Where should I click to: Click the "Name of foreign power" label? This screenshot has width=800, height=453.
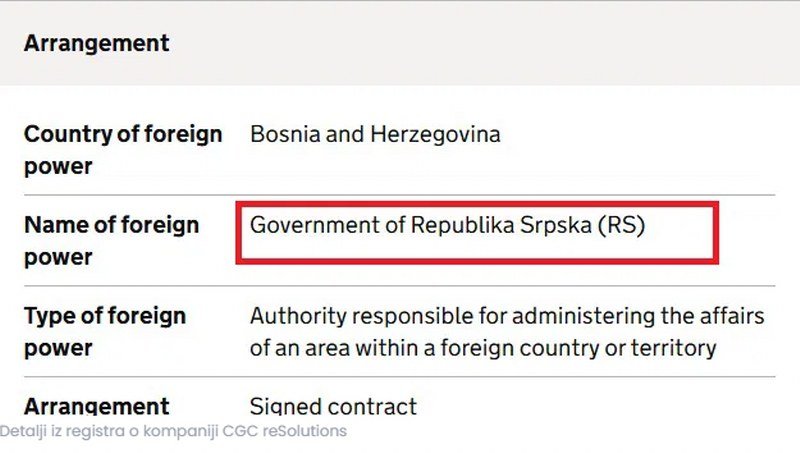tap(111, 241)
